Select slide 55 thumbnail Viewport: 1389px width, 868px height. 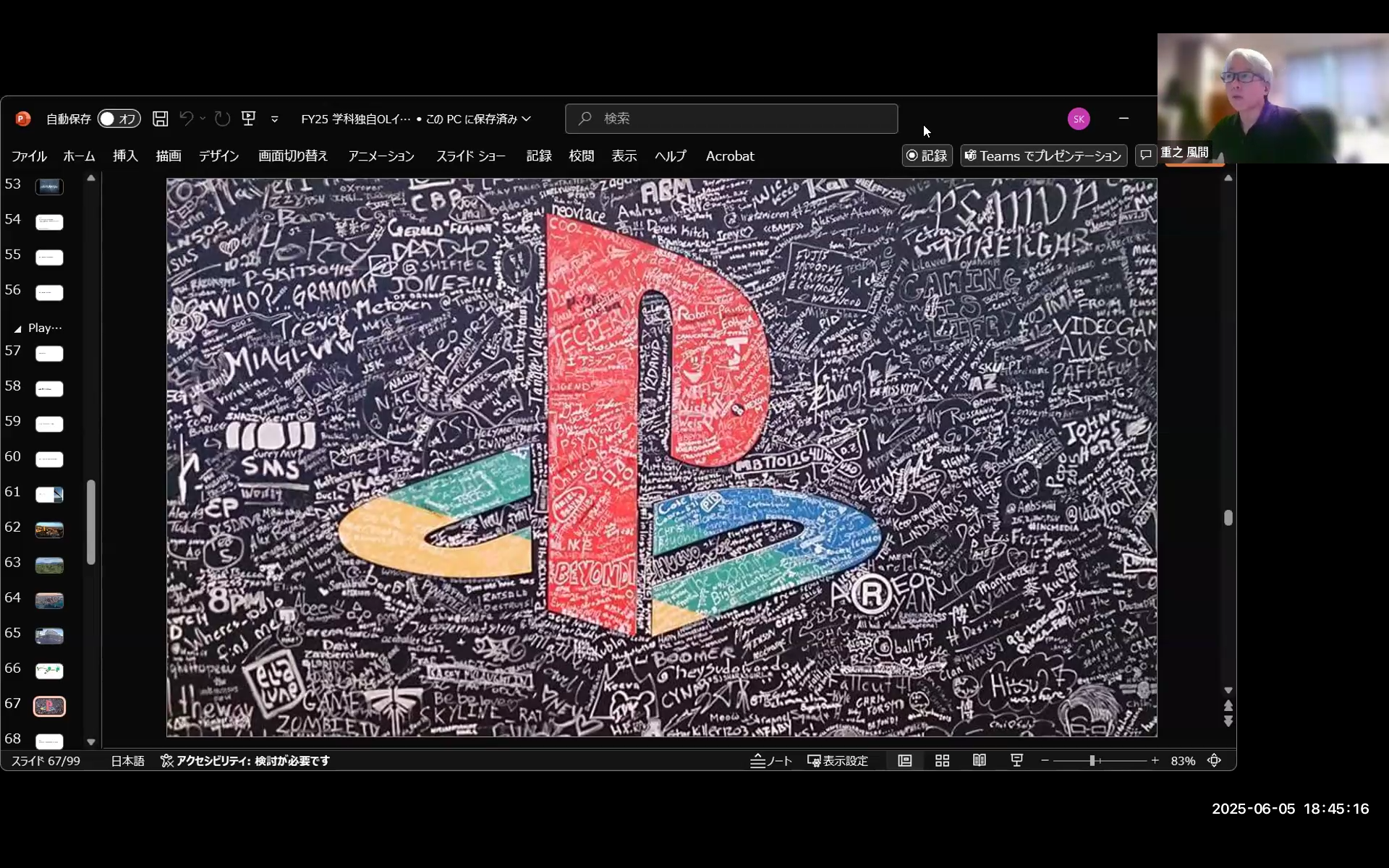49,258
